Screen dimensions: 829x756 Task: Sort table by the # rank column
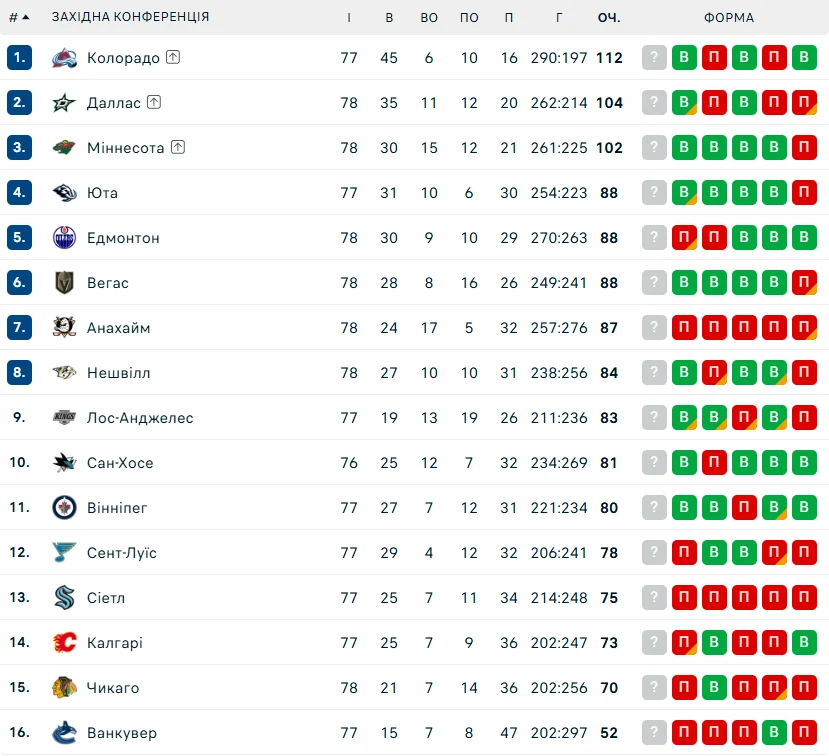point(19,17)
